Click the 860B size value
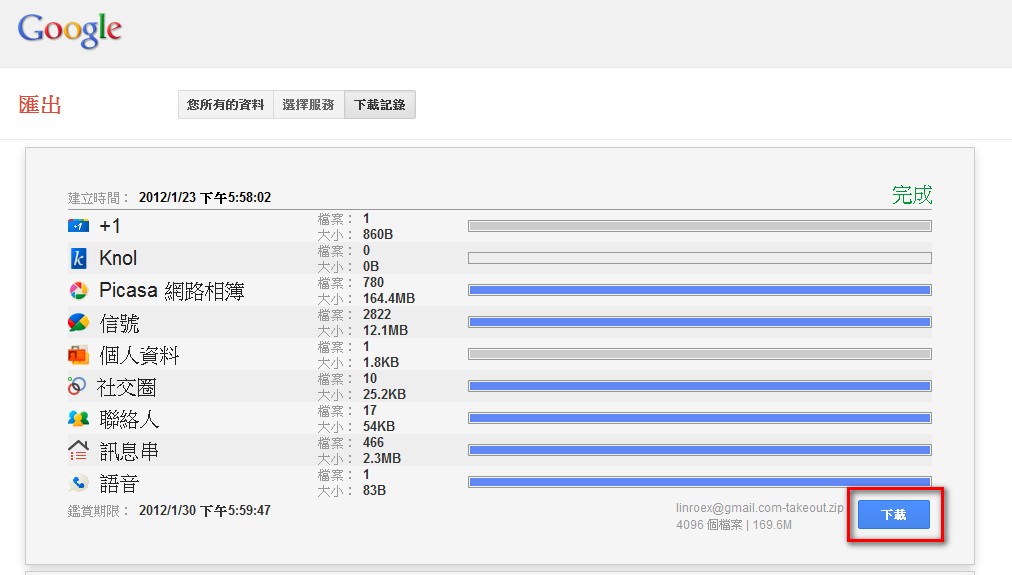The width and height of the screenshot is (1012, 575). (378, 234)
